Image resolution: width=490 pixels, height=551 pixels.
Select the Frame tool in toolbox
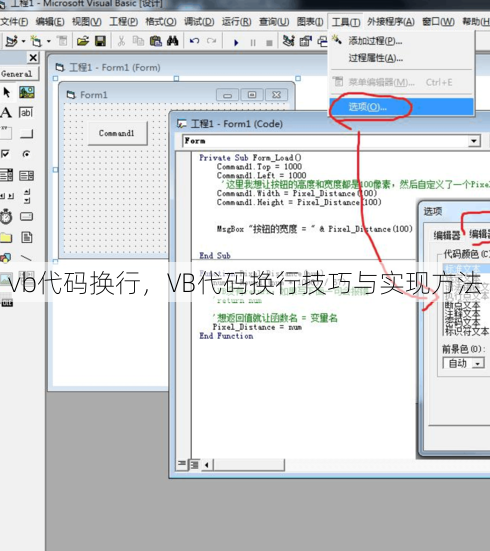[x=6, y=133]
